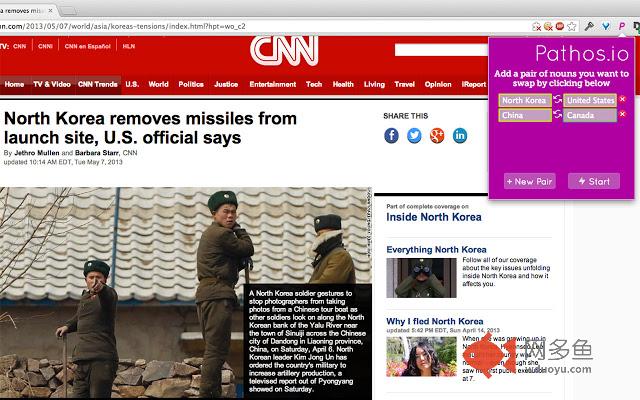Click the article headline about missiles
This screenshot has width=640, height=400.
150,128
